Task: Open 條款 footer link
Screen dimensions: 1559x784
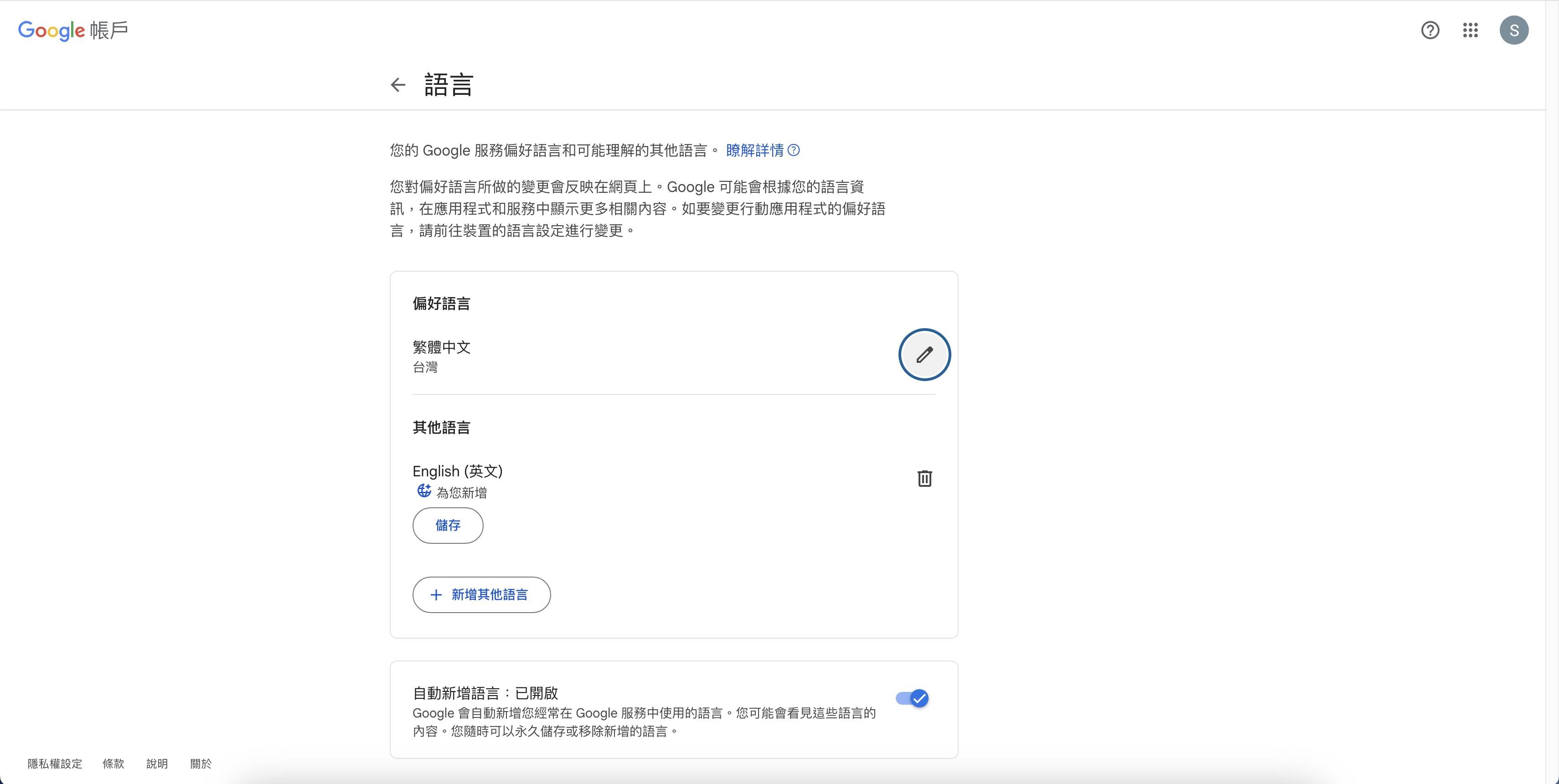Action: [x=113, y=763]
